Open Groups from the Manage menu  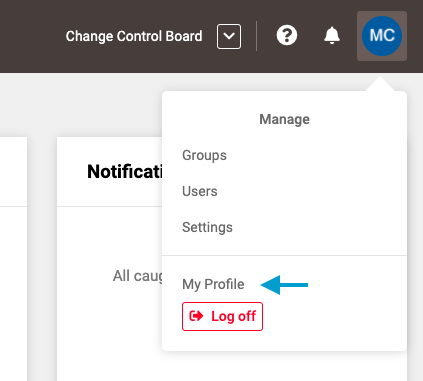pos(204,155)
